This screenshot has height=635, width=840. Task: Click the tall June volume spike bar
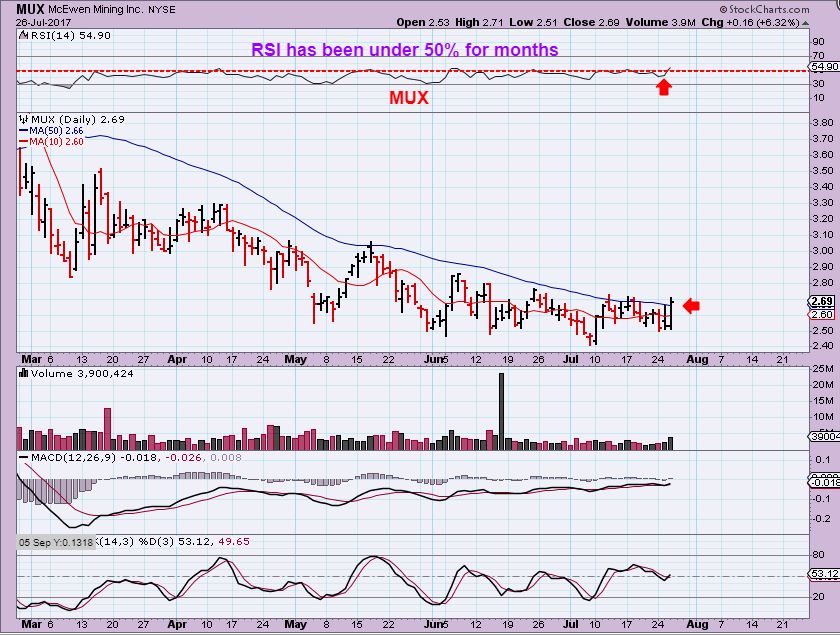(x=501, y=411)
